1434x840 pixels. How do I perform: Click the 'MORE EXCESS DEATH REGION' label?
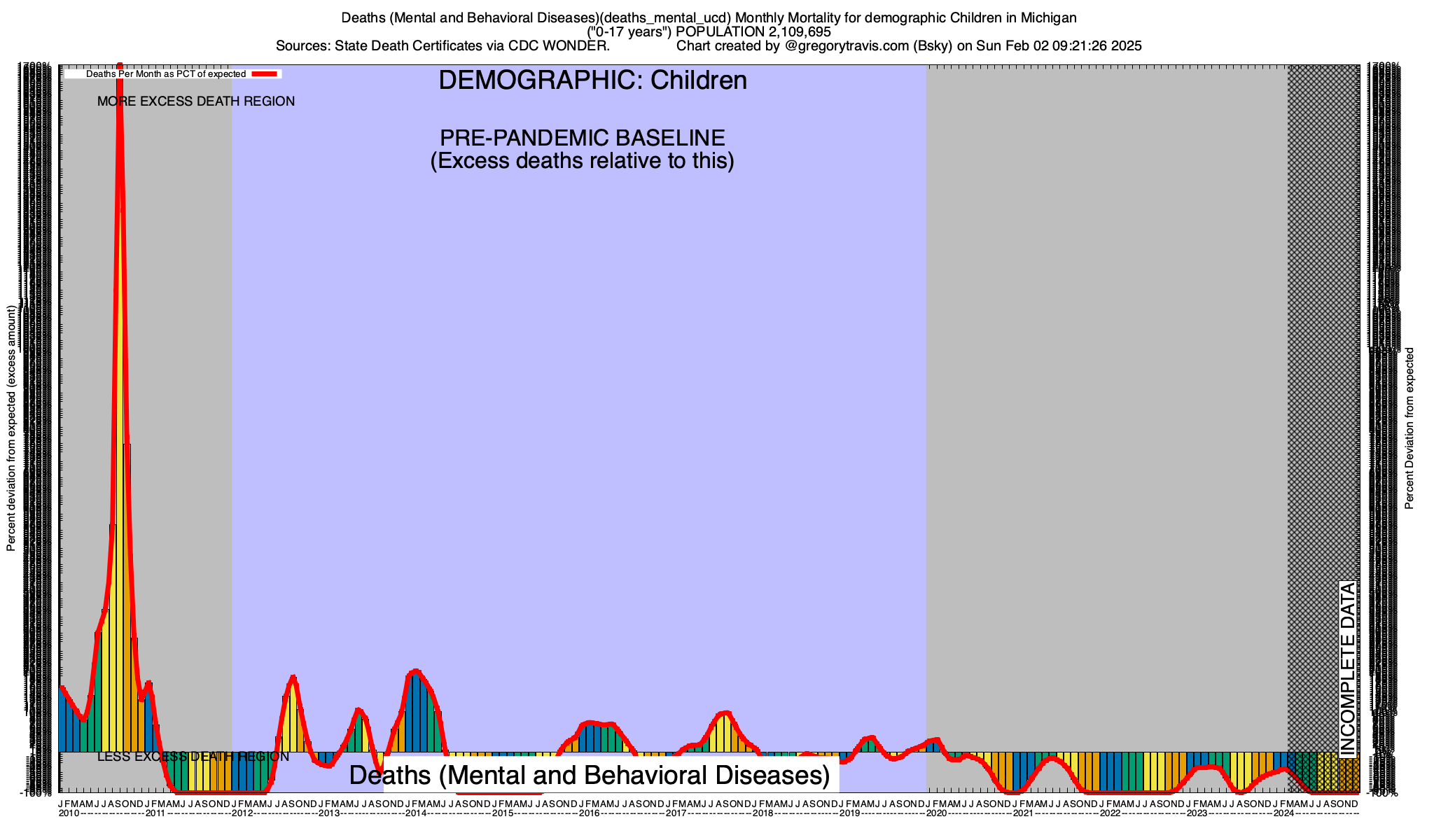click(196, 101)
